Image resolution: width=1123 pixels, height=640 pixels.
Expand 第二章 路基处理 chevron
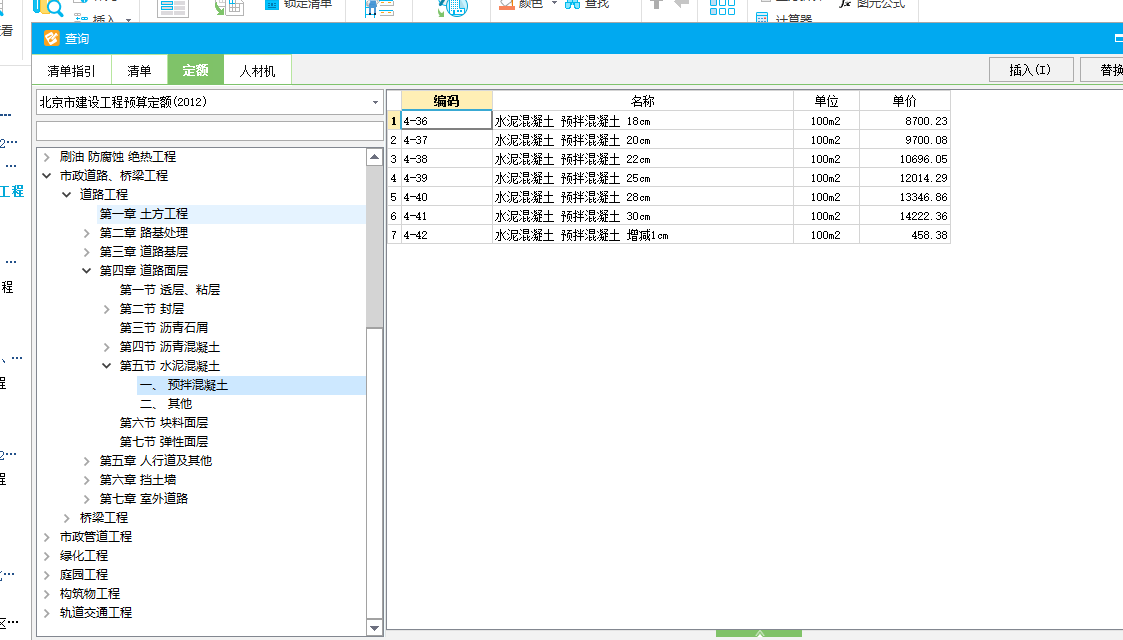click(87, 233)
